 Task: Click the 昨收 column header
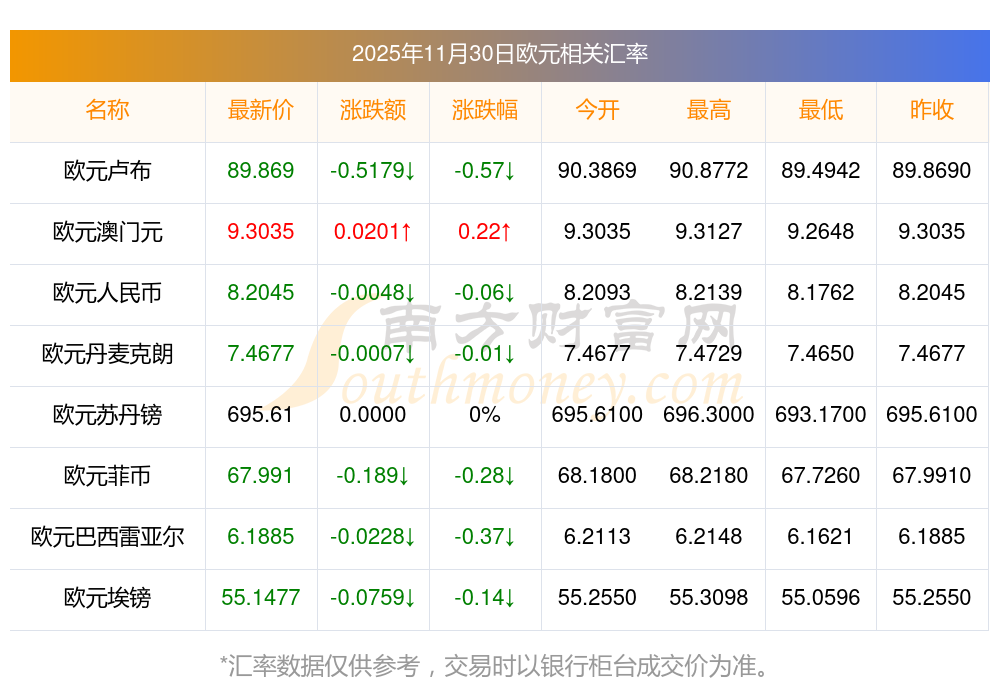(931, 110)
